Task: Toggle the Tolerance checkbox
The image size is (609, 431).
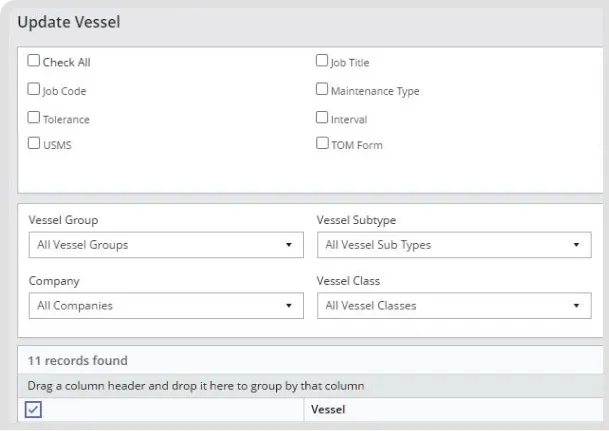Action: click(x=34, y=118)
